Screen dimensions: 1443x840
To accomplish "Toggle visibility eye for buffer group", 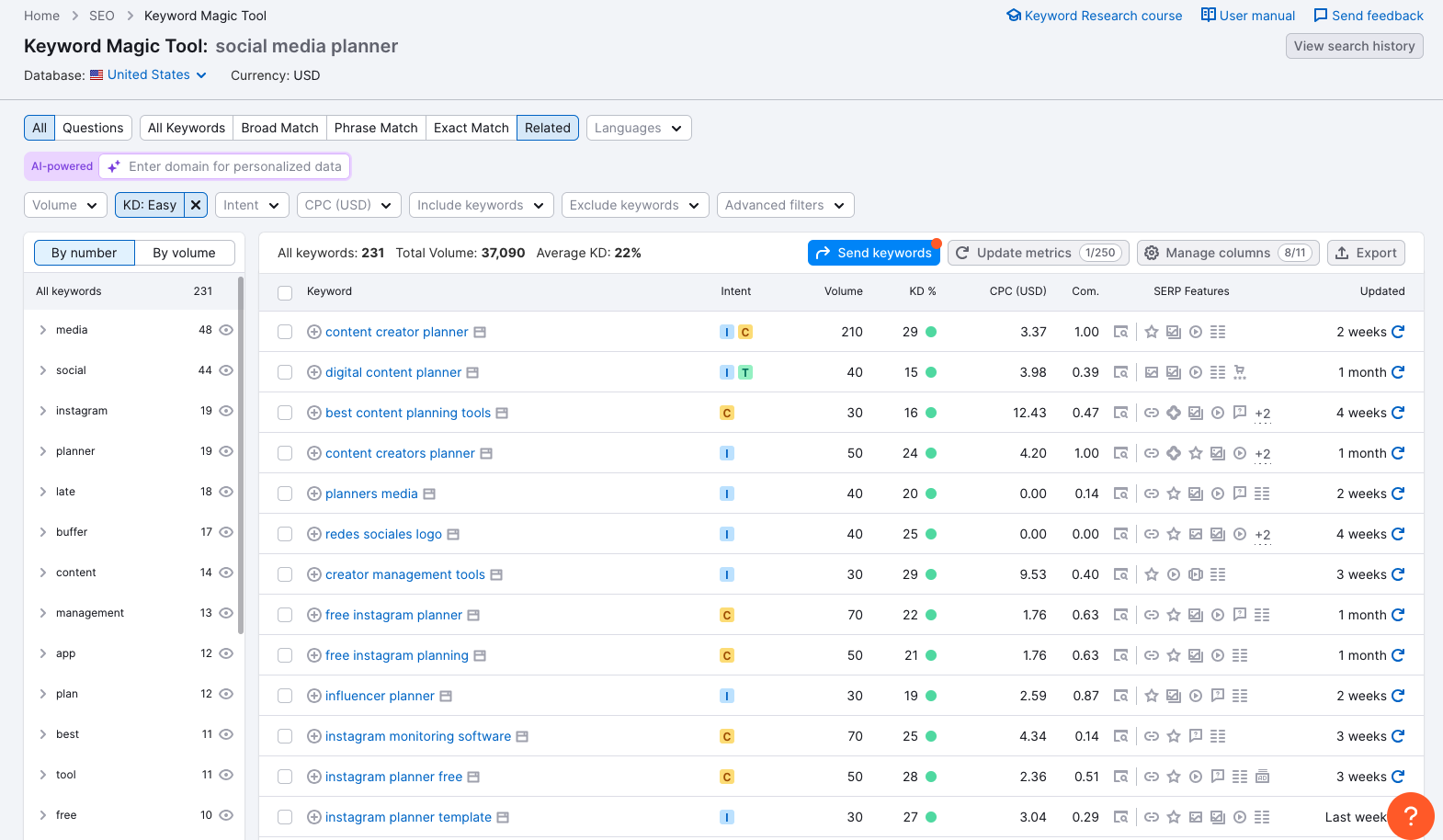I will point(226,532).
